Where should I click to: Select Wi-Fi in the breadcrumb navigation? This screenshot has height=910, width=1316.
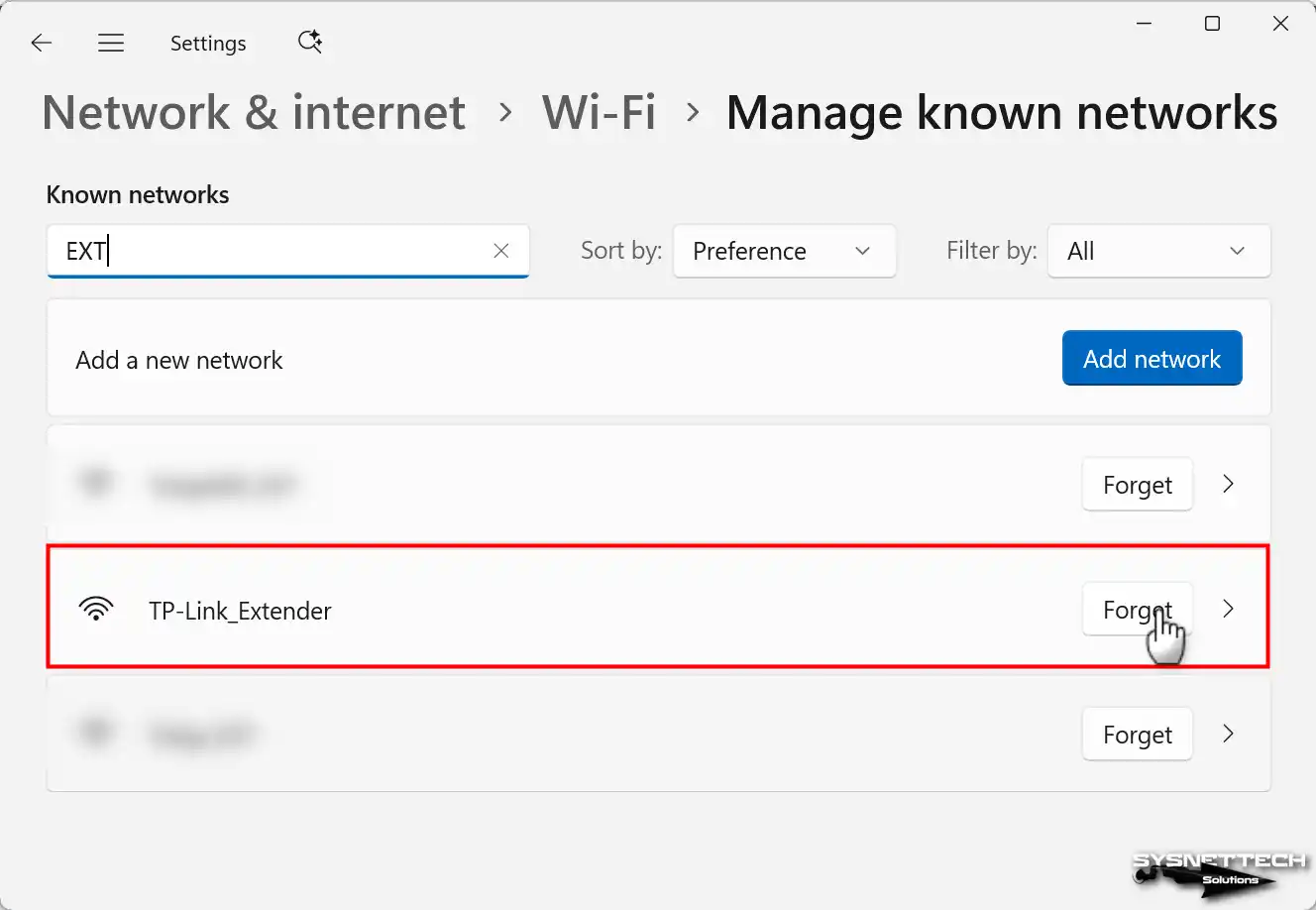[599, 112]
